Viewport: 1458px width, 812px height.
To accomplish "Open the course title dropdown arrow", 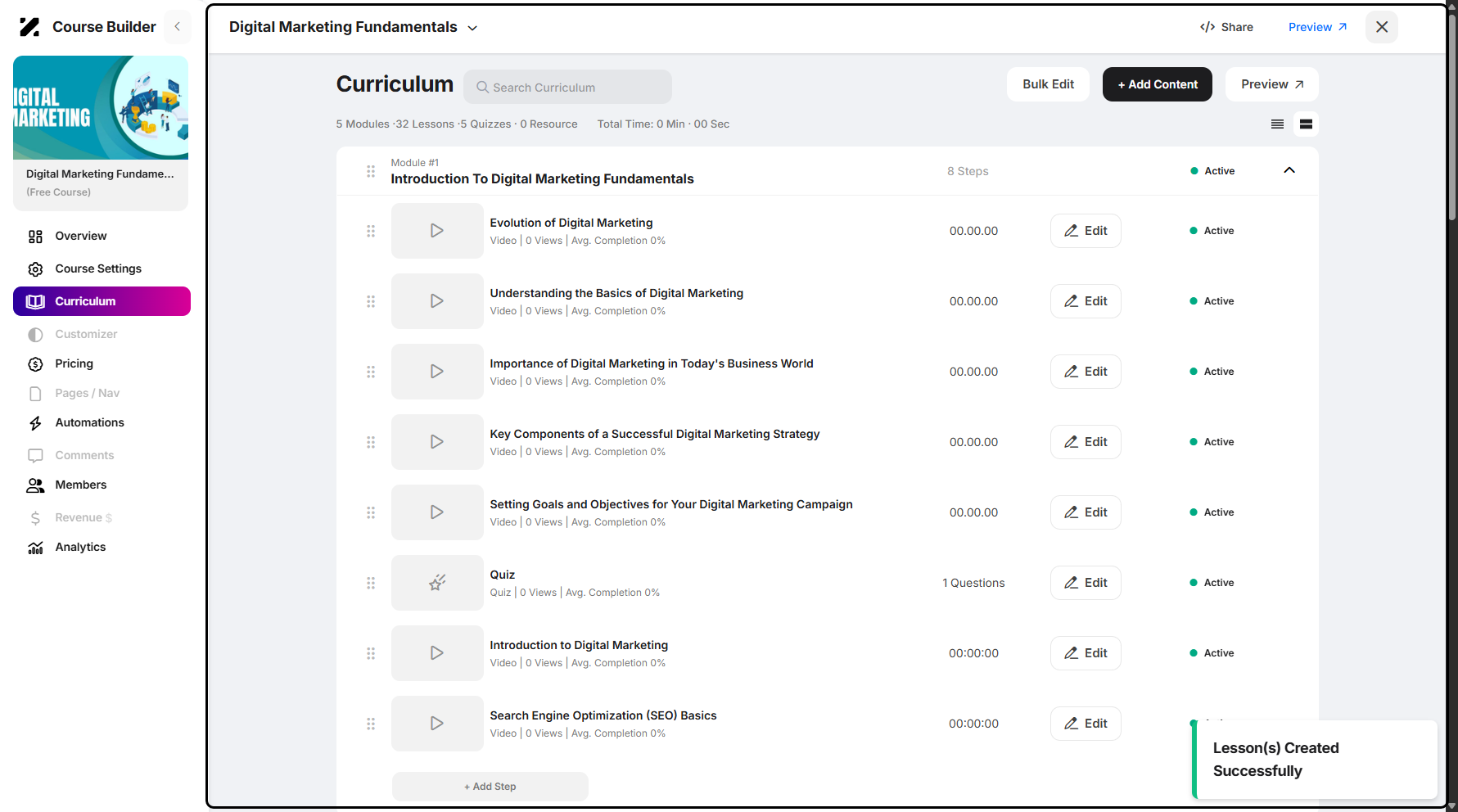I will pyautogui.click(x=472, y=28).
